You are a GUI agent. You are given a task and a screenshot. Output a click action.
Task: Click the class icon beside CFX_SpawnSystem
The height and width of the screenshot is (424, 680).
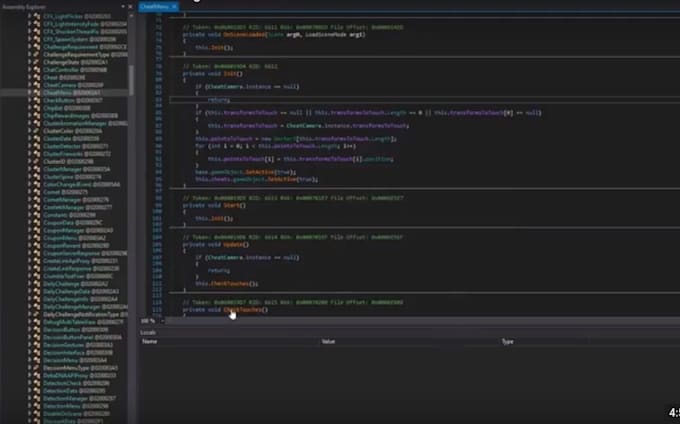(x=37, y=39)
